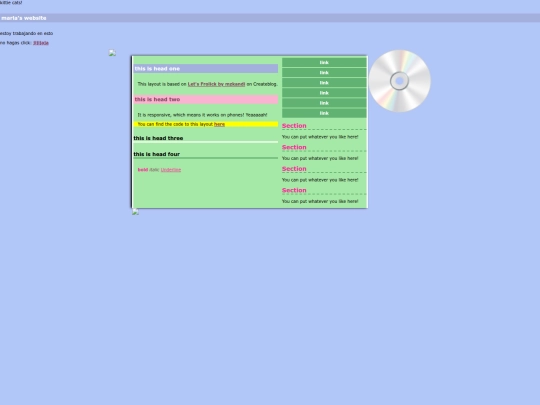Image resolution: width=540 pixels, height=405 pixels.
Task: Click the CD disc image
Action: [x=399, y=81]
